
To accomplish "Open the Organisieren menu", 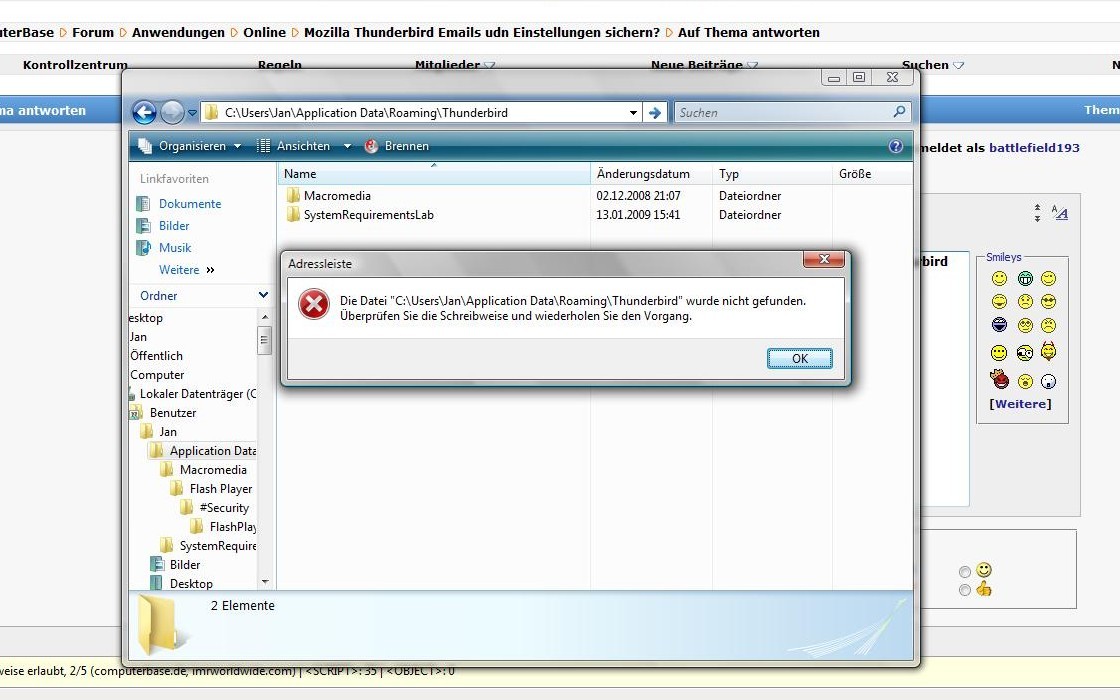I will tap(189, 146).
